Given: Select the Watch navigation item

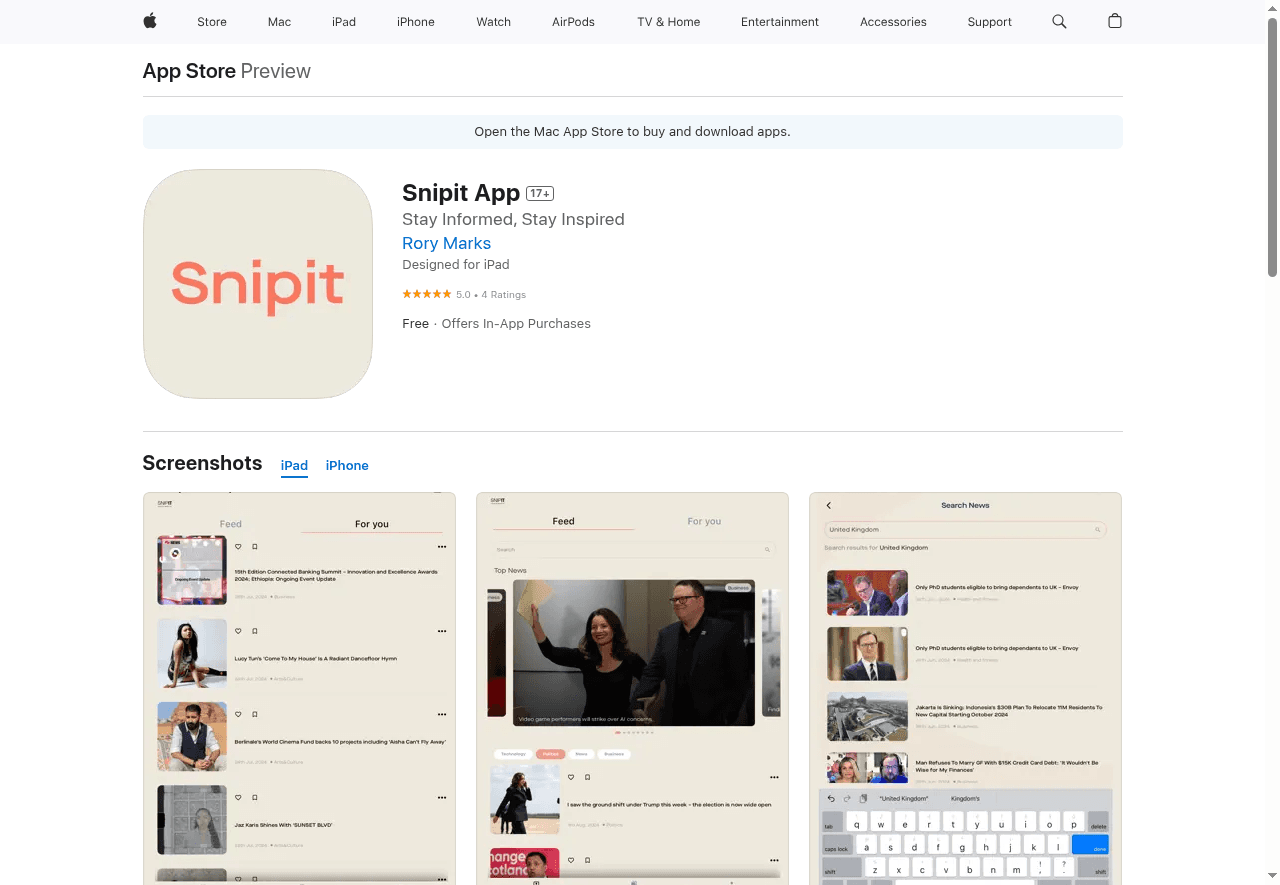Looking at the screenshot, I should pos(493,22).
